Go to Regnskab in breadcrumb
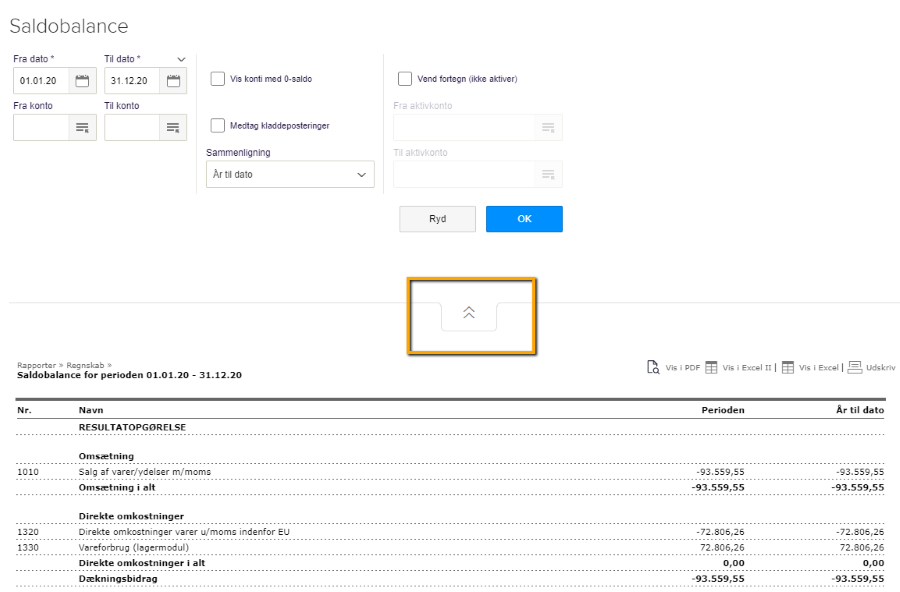Screen dimensions: 900x592 click(83, 365)
